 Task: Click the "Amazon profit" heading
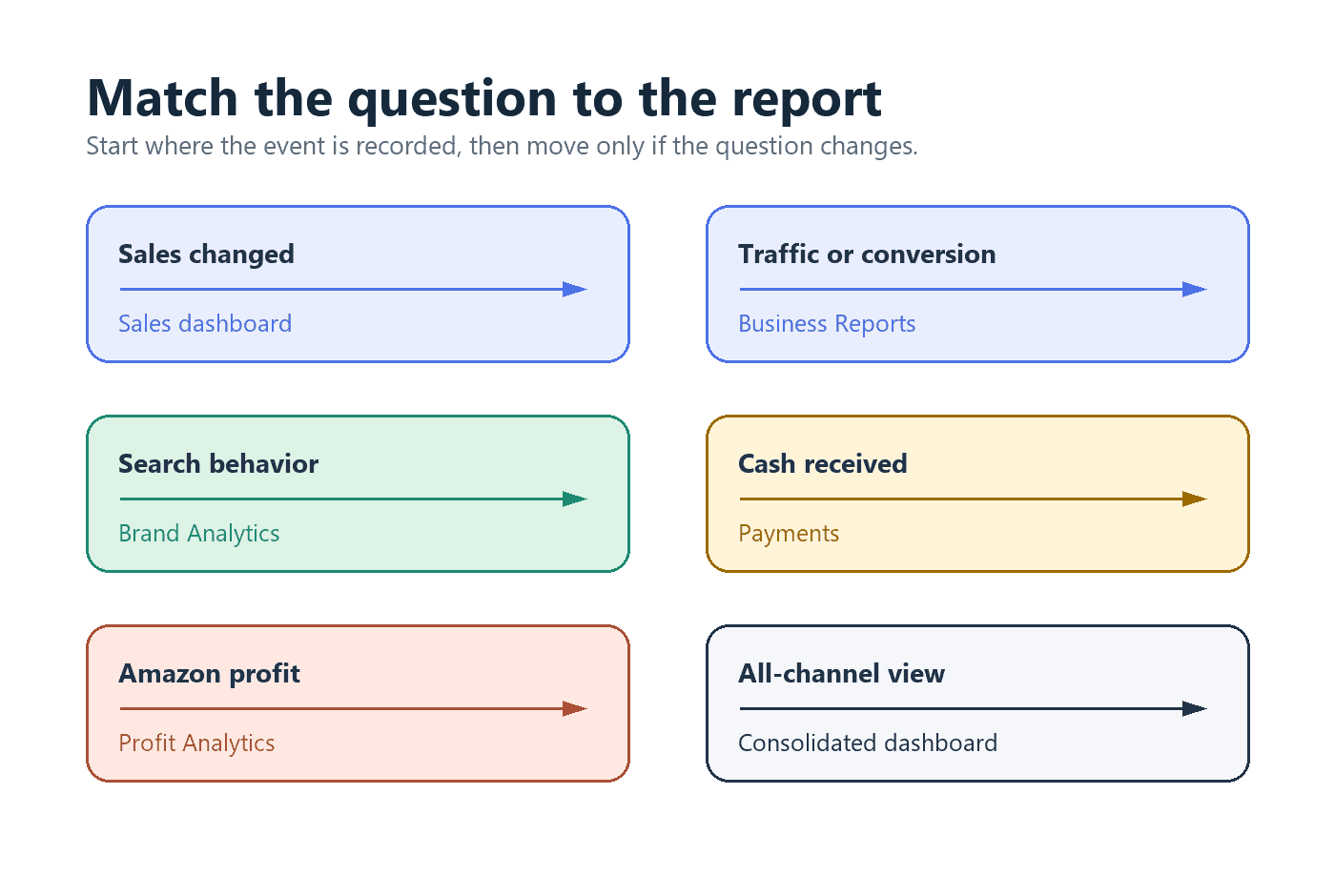[x=209, y=674]
